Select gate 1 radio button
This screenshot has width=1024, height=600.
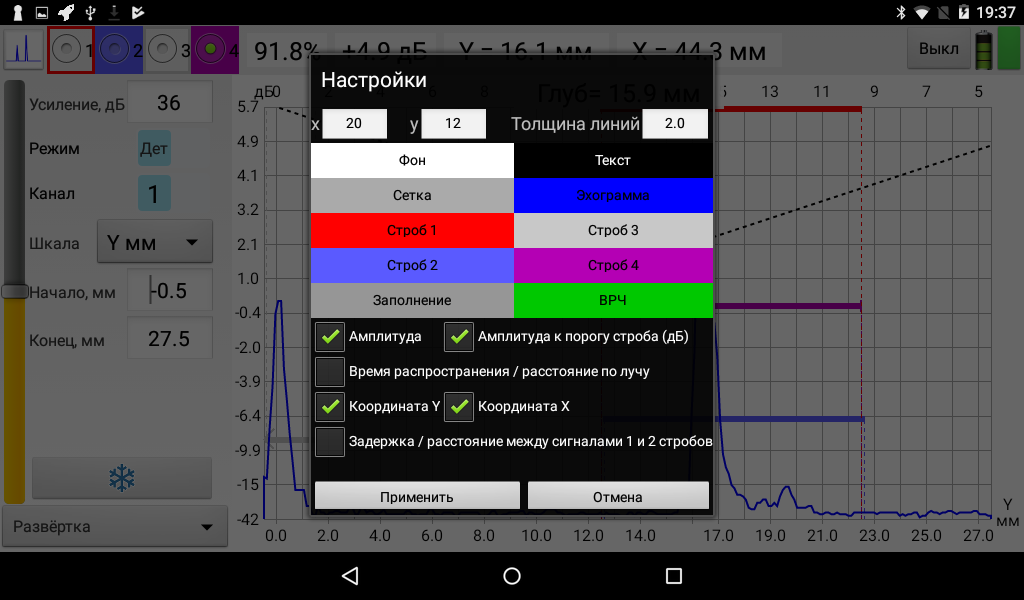pos(66,50)
